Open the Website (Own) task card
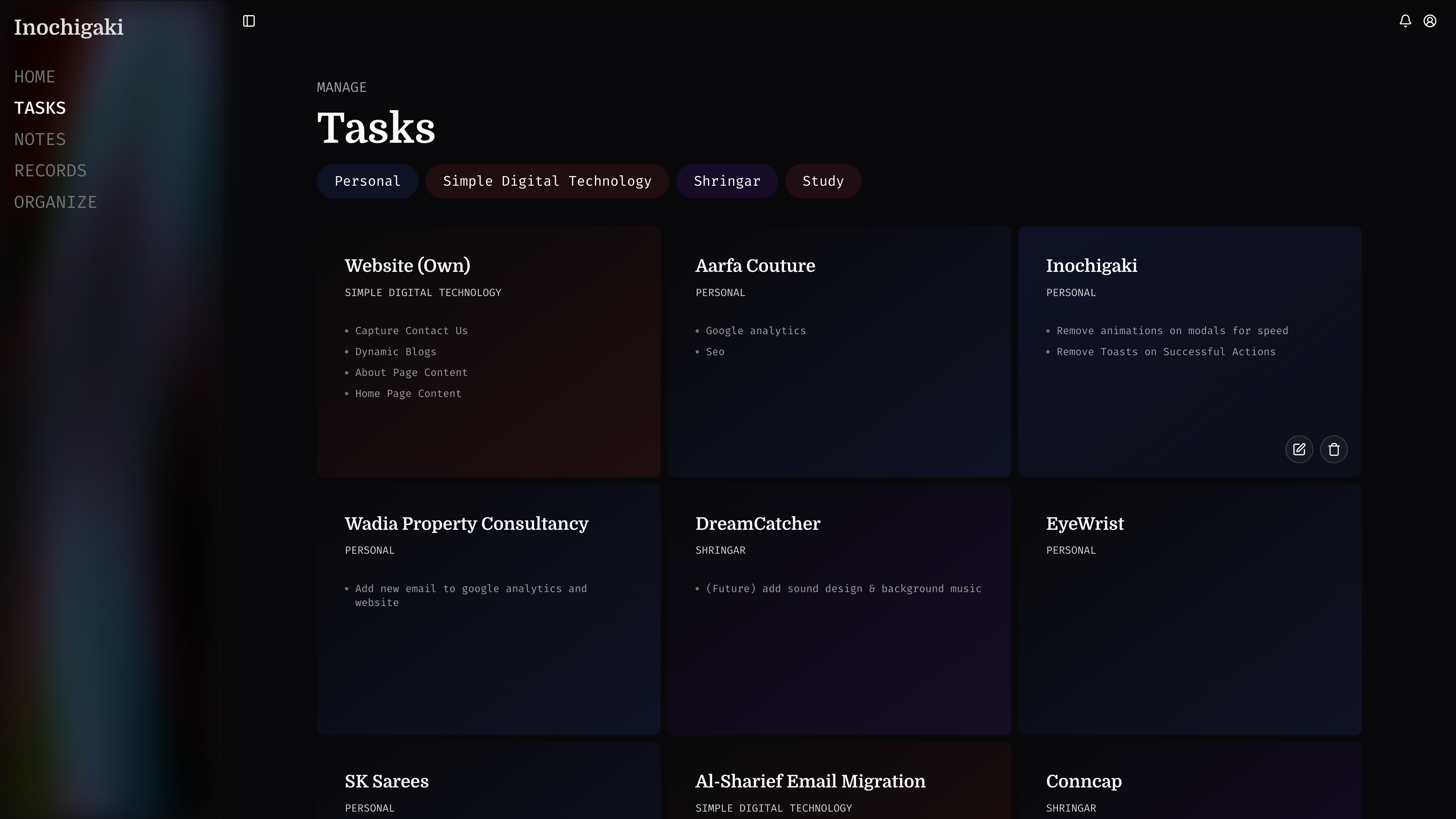Image resolution: width=1456 pixels, height=819 pixels. pos(407,266)
